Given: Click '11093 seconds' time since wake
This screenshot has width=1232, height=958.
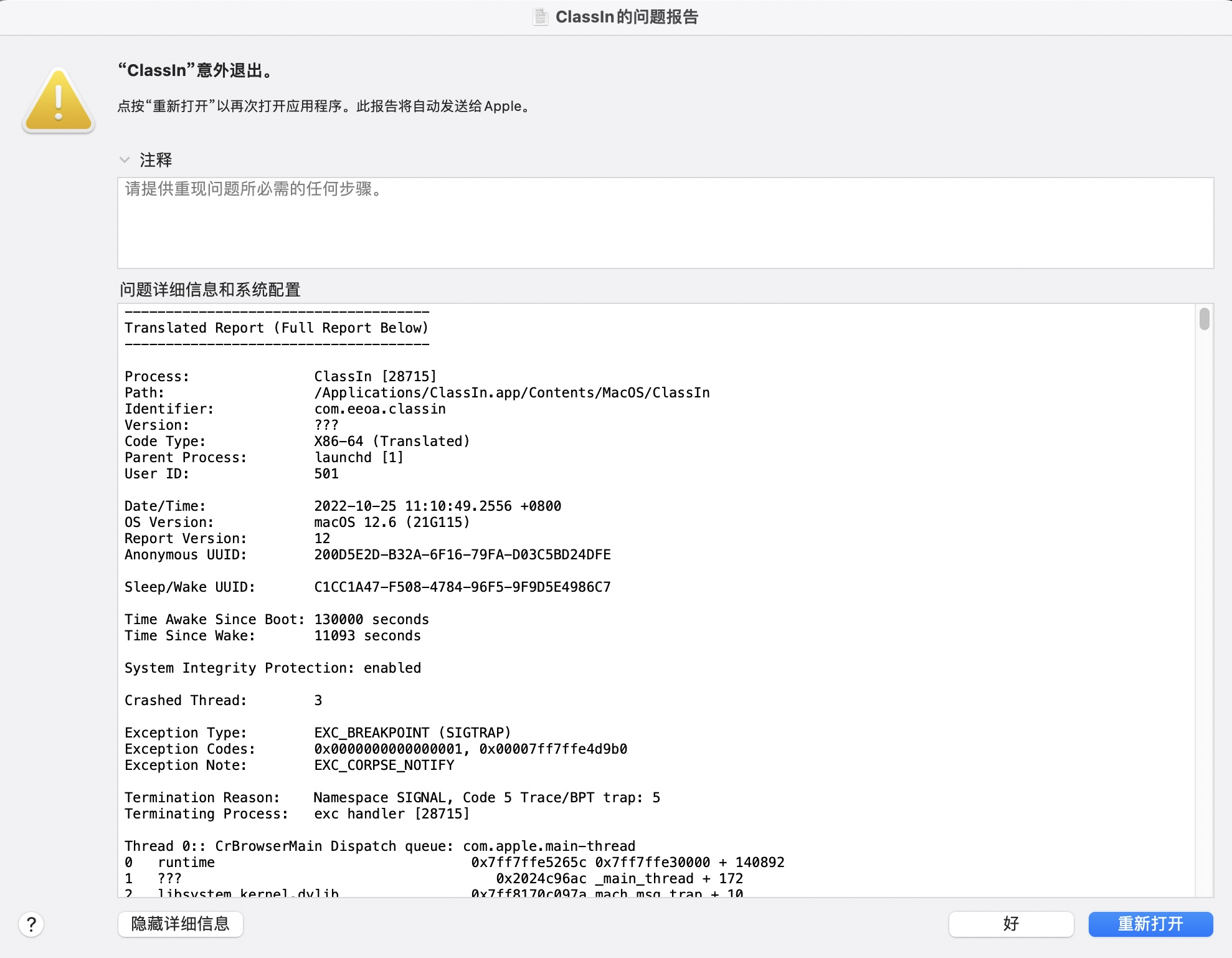Looking at the screenshot, I should pos(367,635).
